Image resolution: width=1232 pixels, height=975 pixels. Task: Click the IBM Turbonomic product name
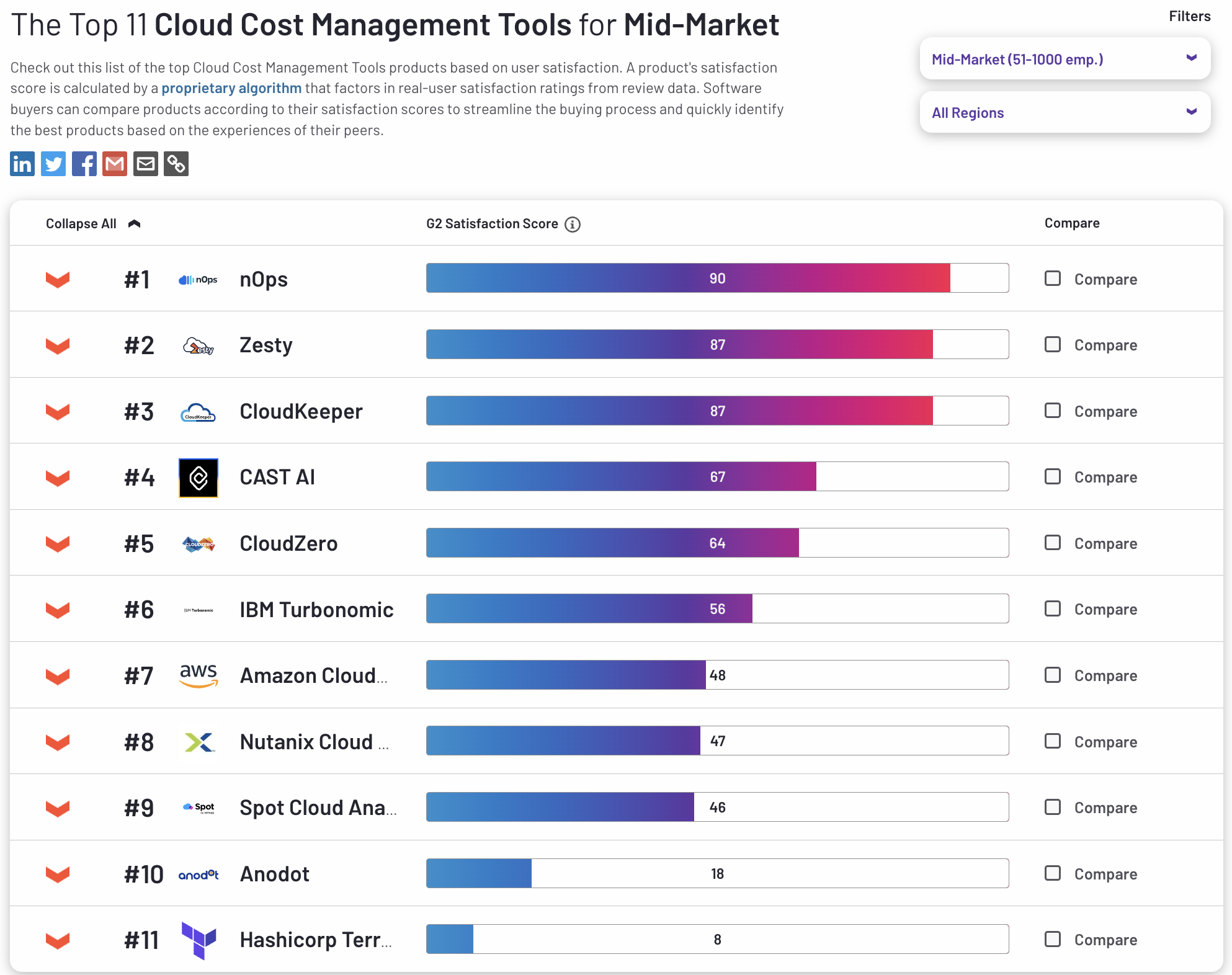[x=316, y=610]
